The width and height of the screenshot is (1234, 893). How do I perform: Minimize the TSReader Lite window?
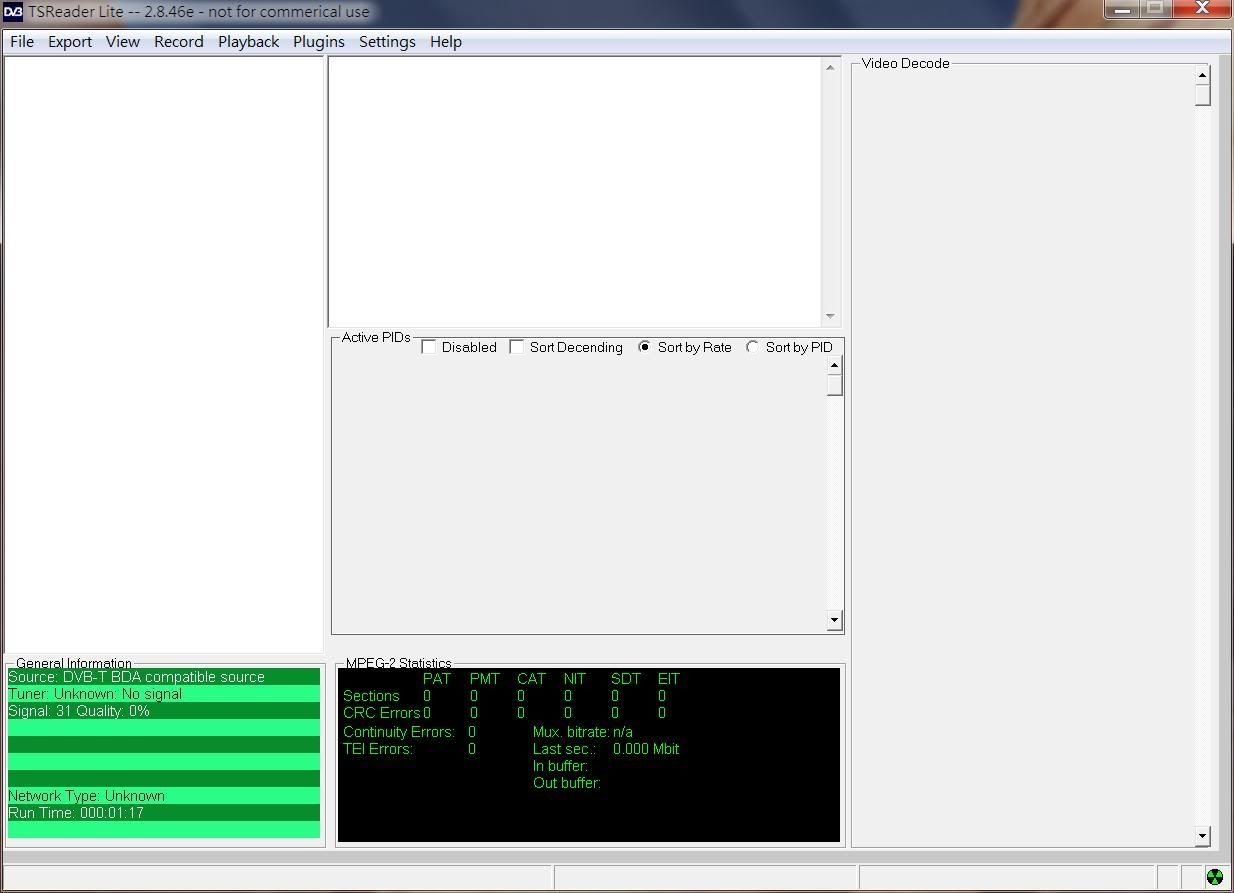point(1122,9)
